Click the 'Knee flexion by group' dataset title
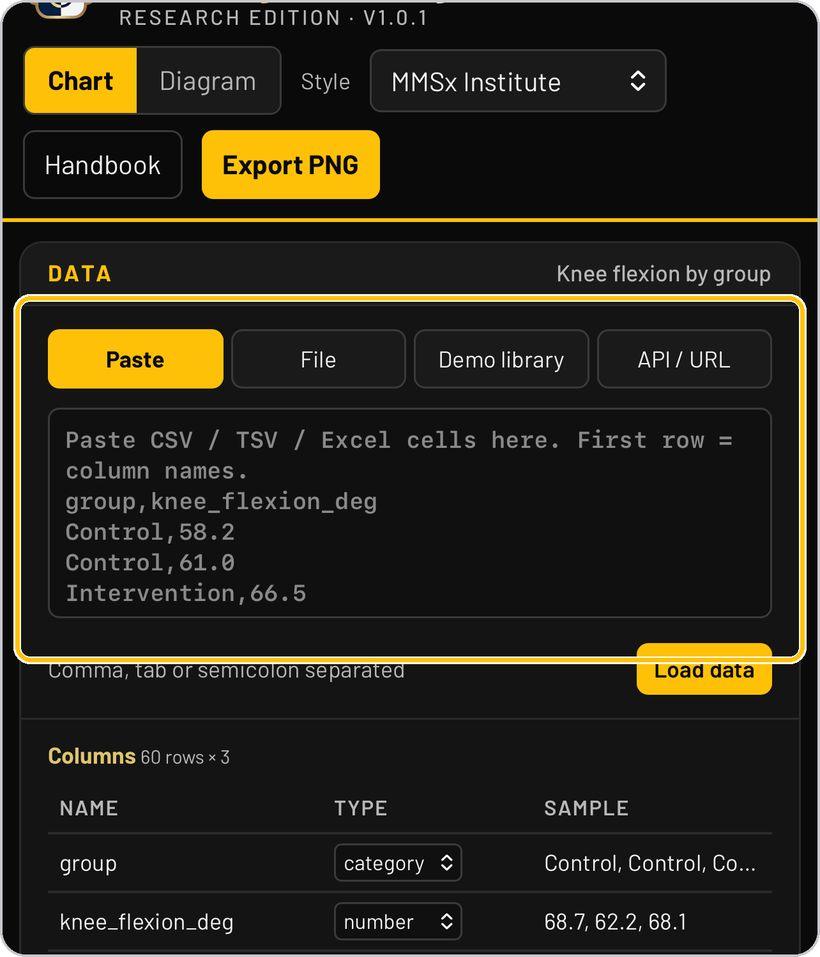820x957 pixels. 663,273
